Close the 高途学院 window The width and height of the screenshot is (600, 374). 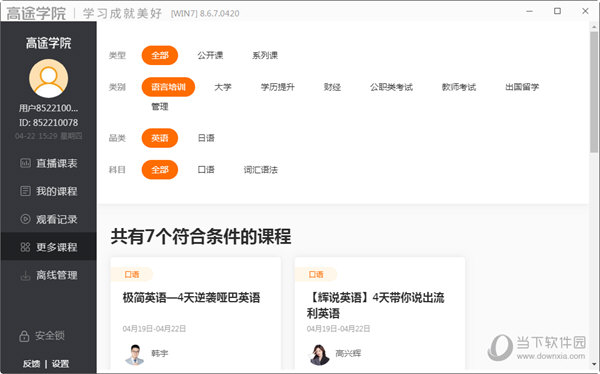[x=585, y=11]
